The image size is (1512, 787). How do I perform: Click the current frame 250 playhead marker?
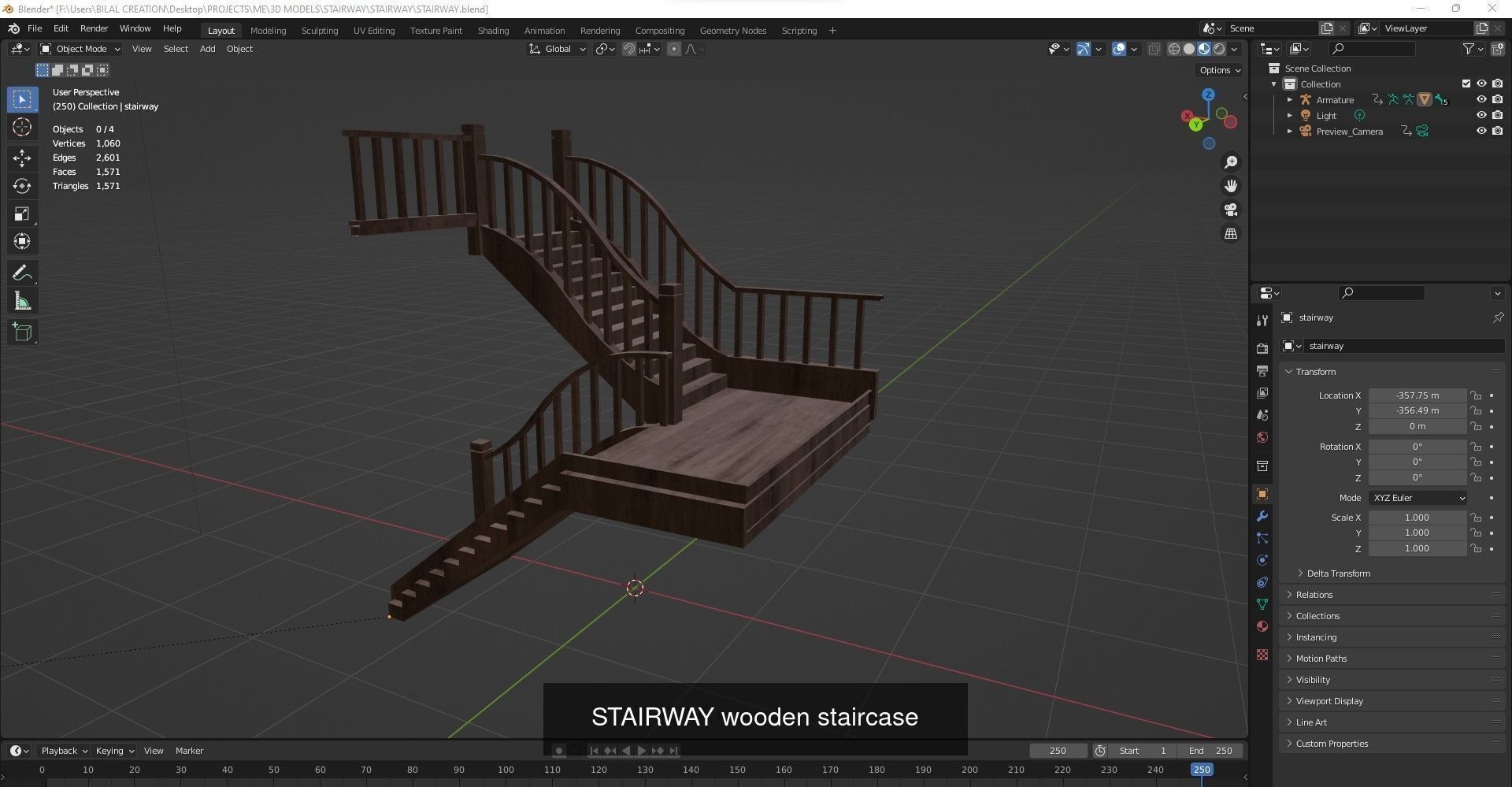[x=1201, y=770]
